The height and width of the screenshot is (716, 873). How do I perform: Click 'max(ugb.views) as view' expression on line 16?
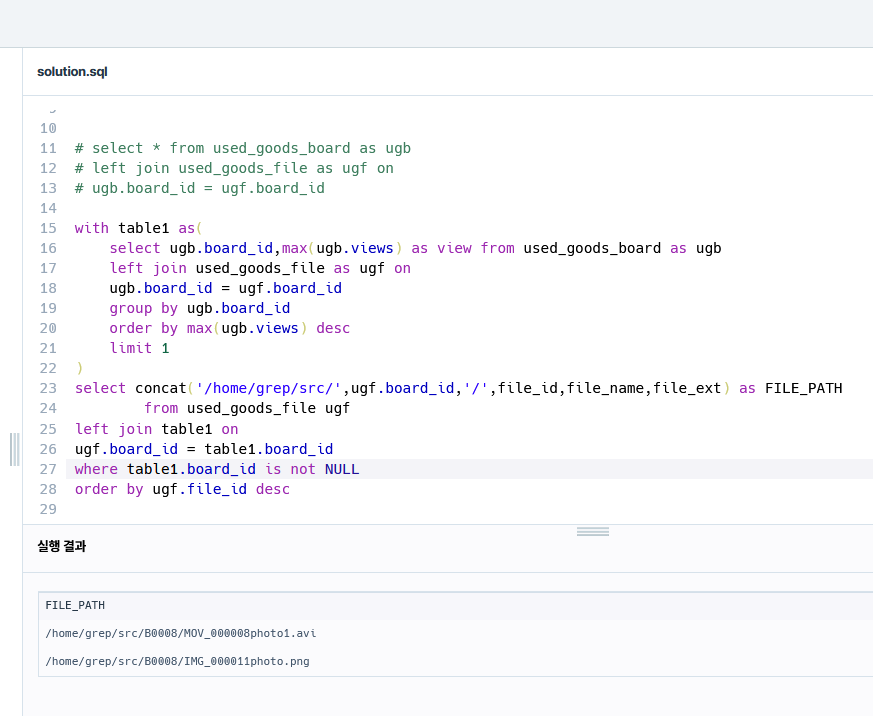tap(377, 248)
